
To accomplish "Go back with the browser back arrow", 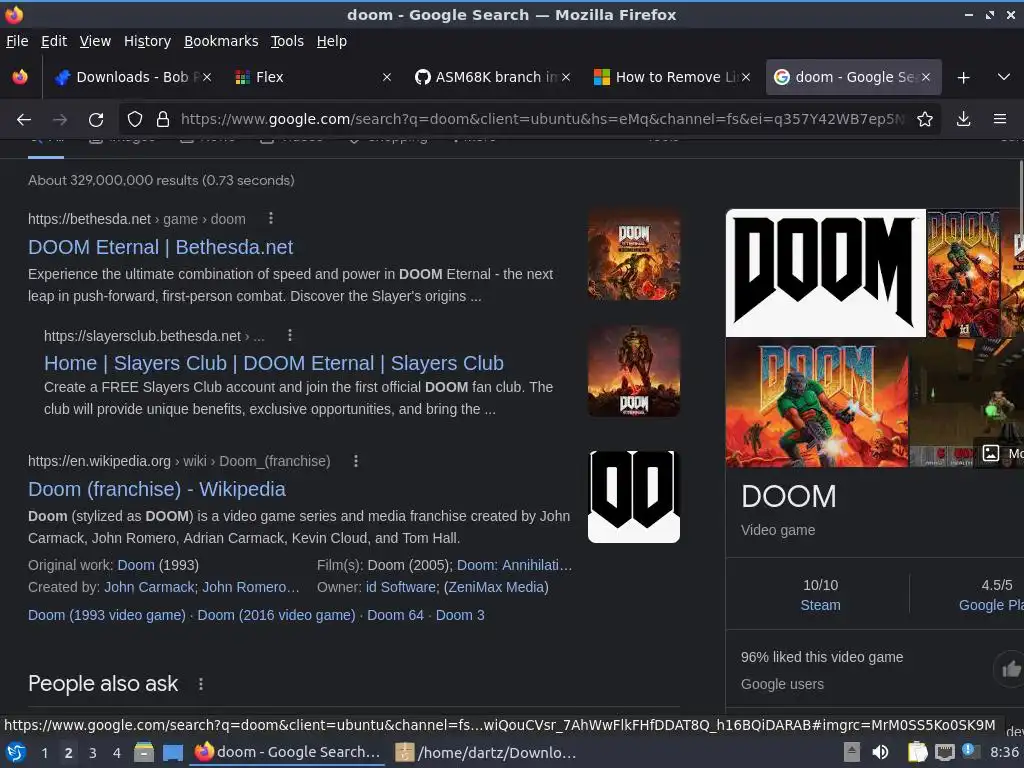I will pos(24,120).
